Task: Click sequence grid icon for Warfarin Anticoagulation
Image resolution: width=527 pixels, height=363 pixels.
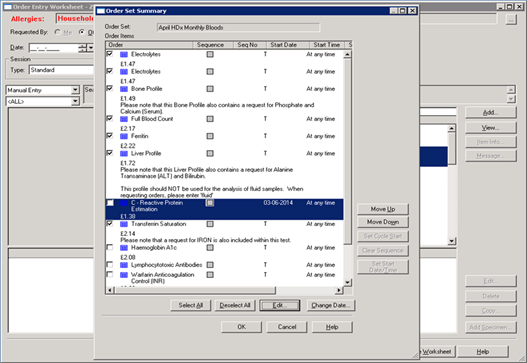Action: pos(210,275)
